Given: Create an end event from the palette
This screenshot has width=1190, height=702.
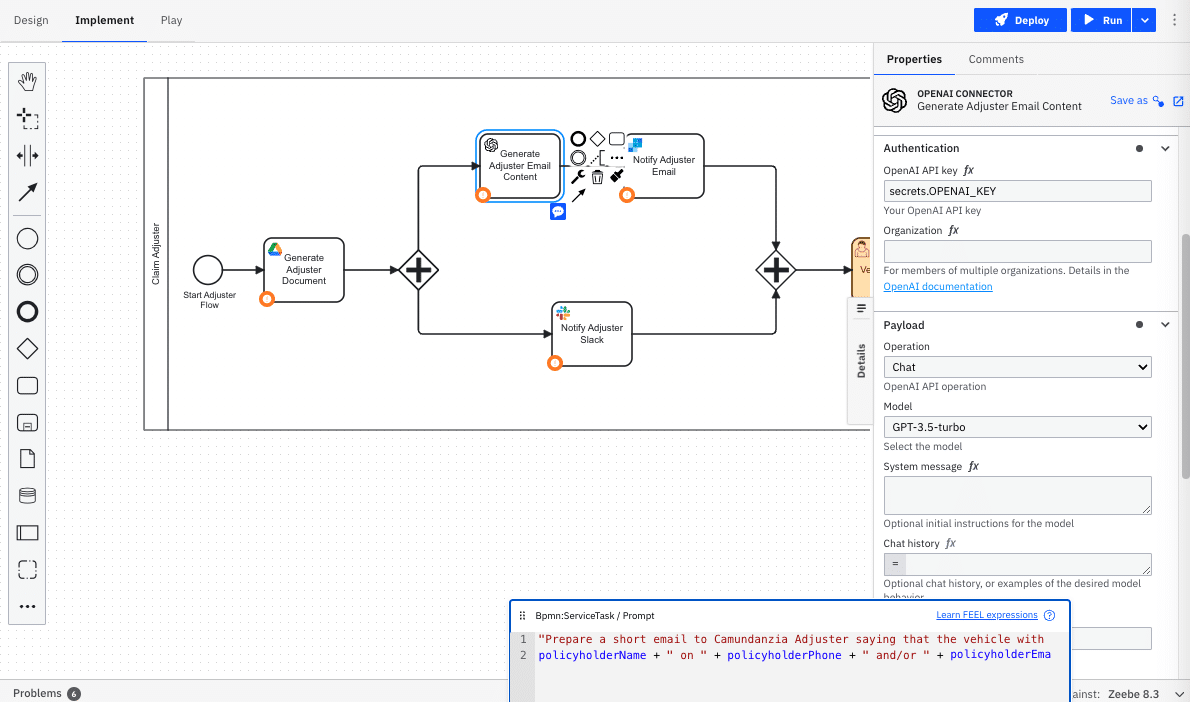Looking at the screenshot, I should (27, 312).
